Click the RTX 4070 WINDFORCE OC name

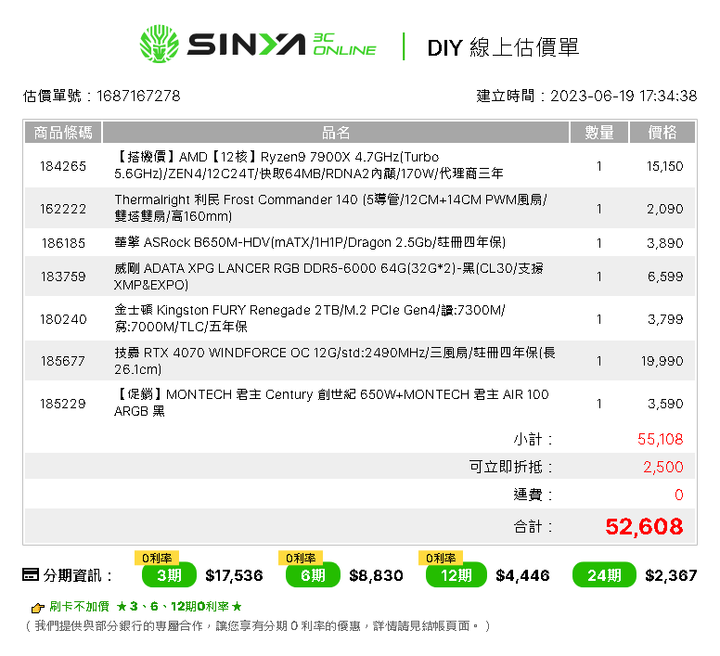click(335, 361)
